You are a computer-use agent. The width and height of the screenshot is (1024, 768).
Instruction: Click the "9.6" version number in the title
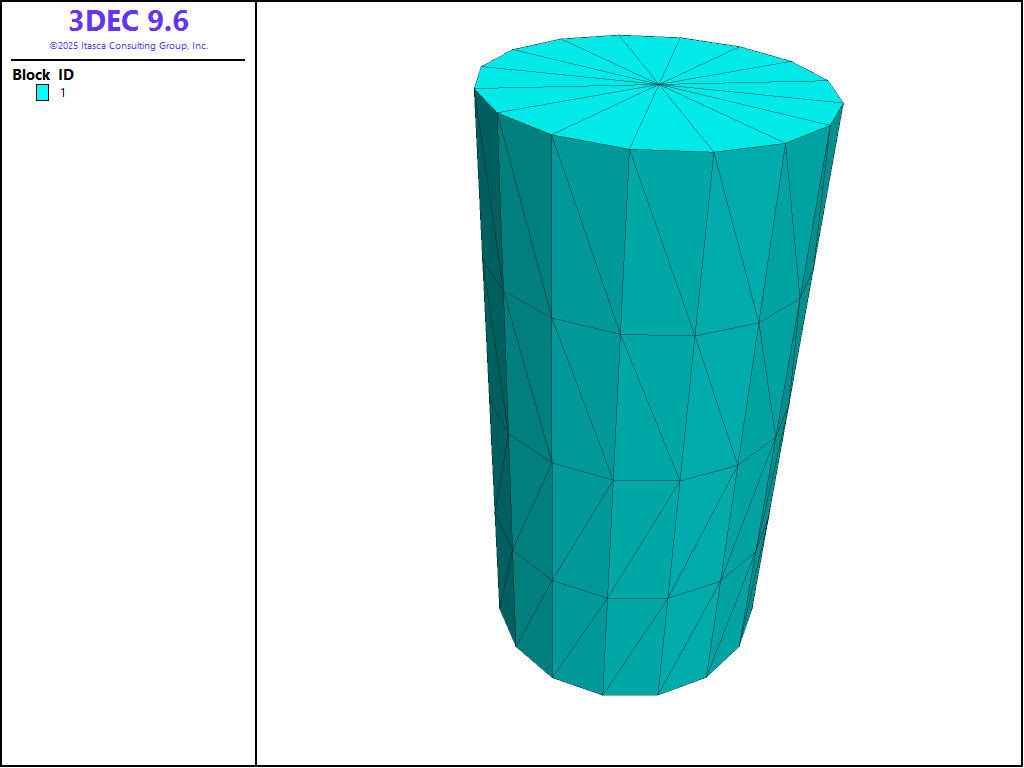165,21
